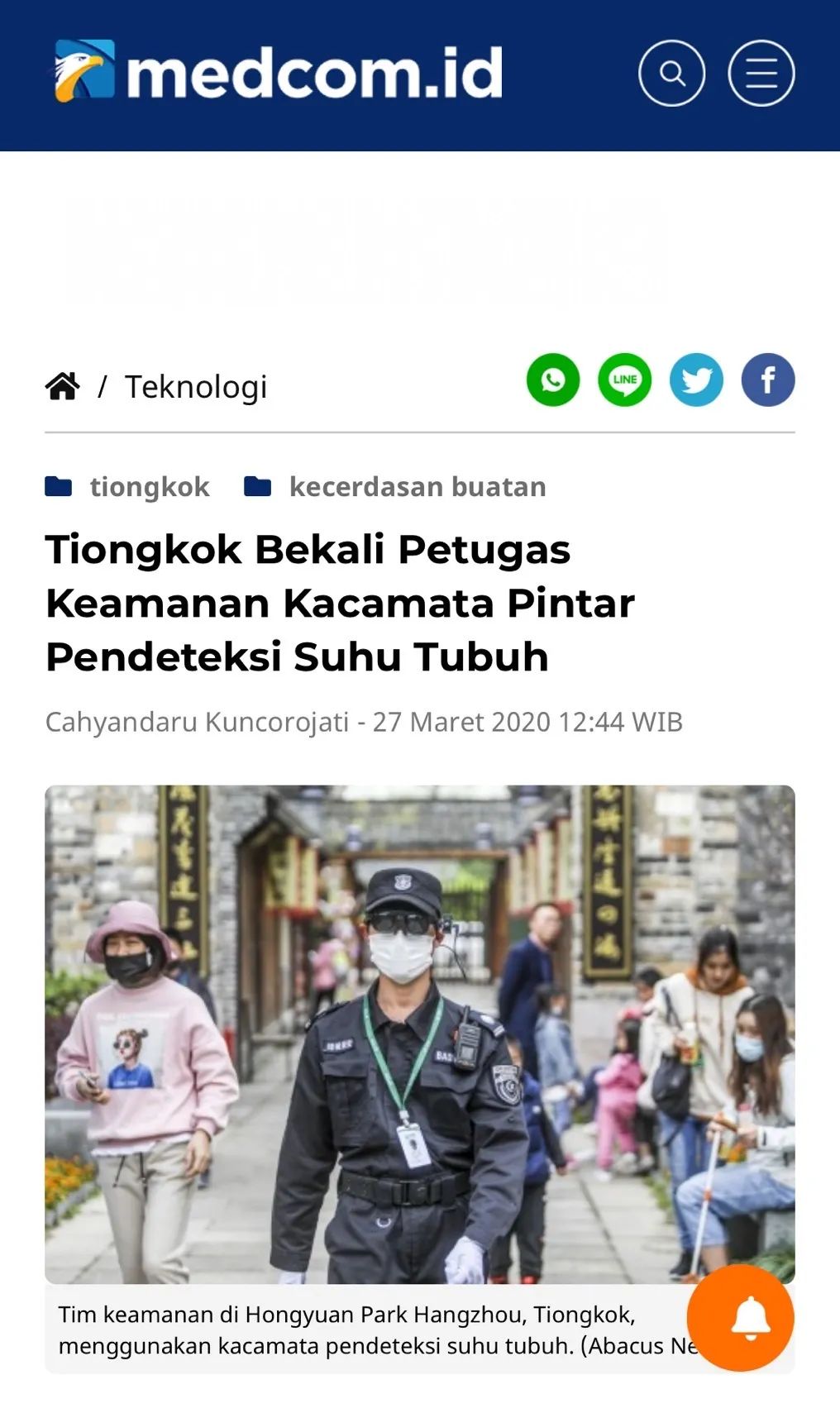Click the medcom.id site name text

314,73
